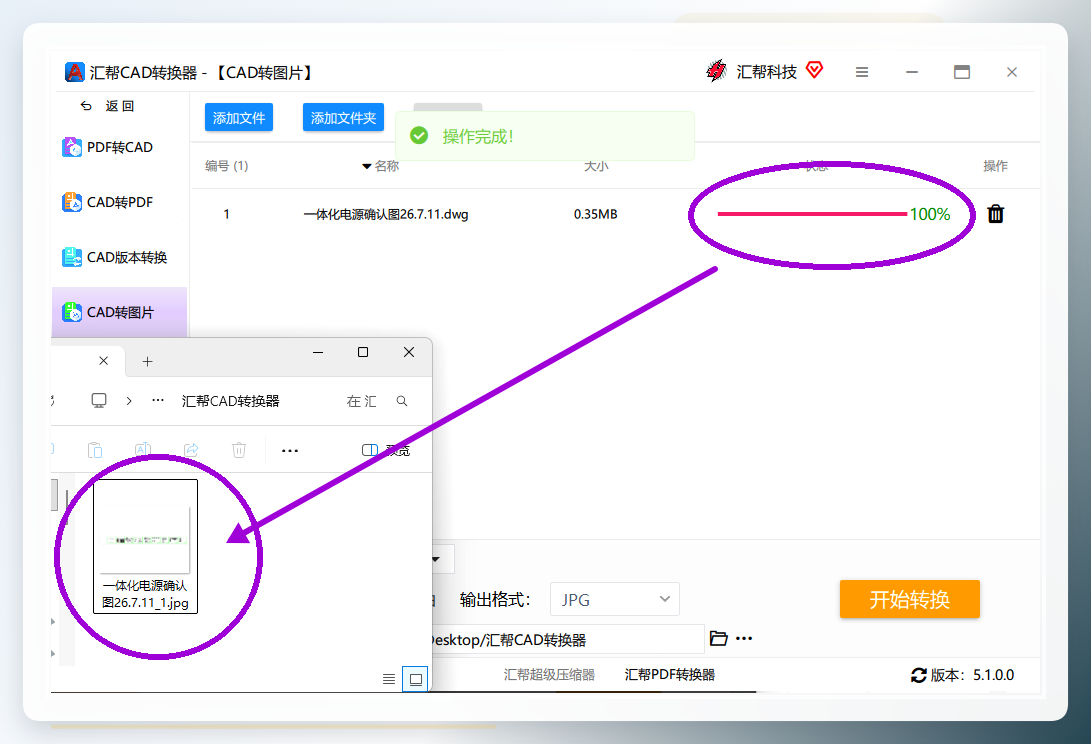
Task: Click the hamburger menu icon in title bar
Action: click(x=861, y=72)
